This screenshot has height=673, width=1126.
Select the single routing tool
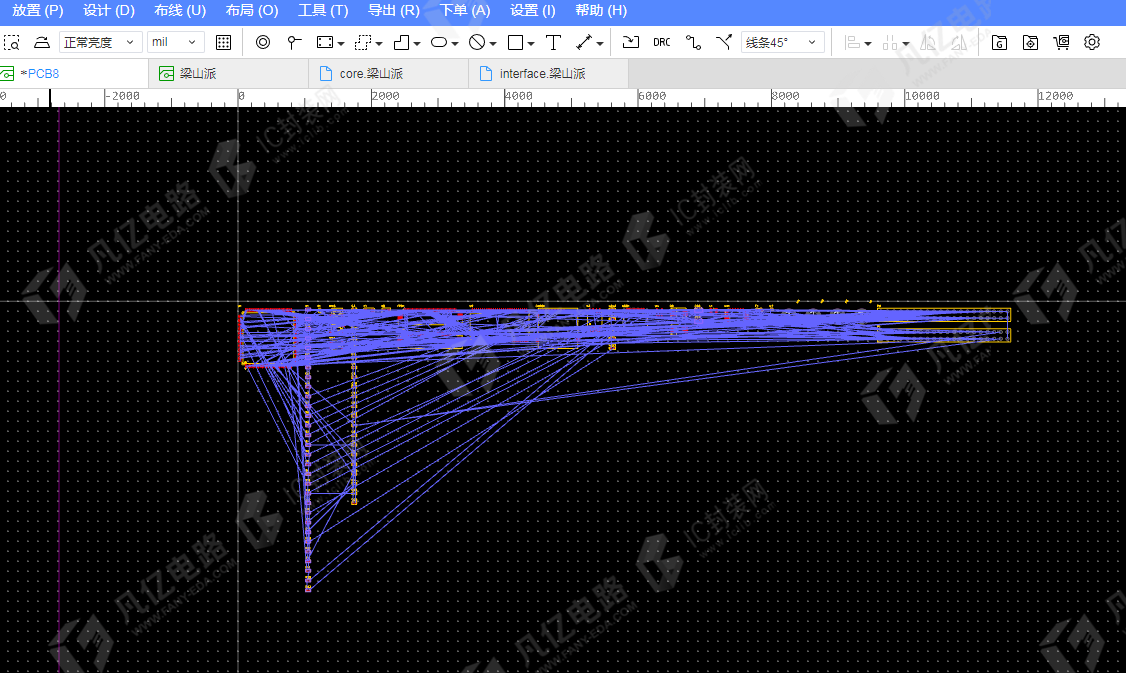[693, 42]
